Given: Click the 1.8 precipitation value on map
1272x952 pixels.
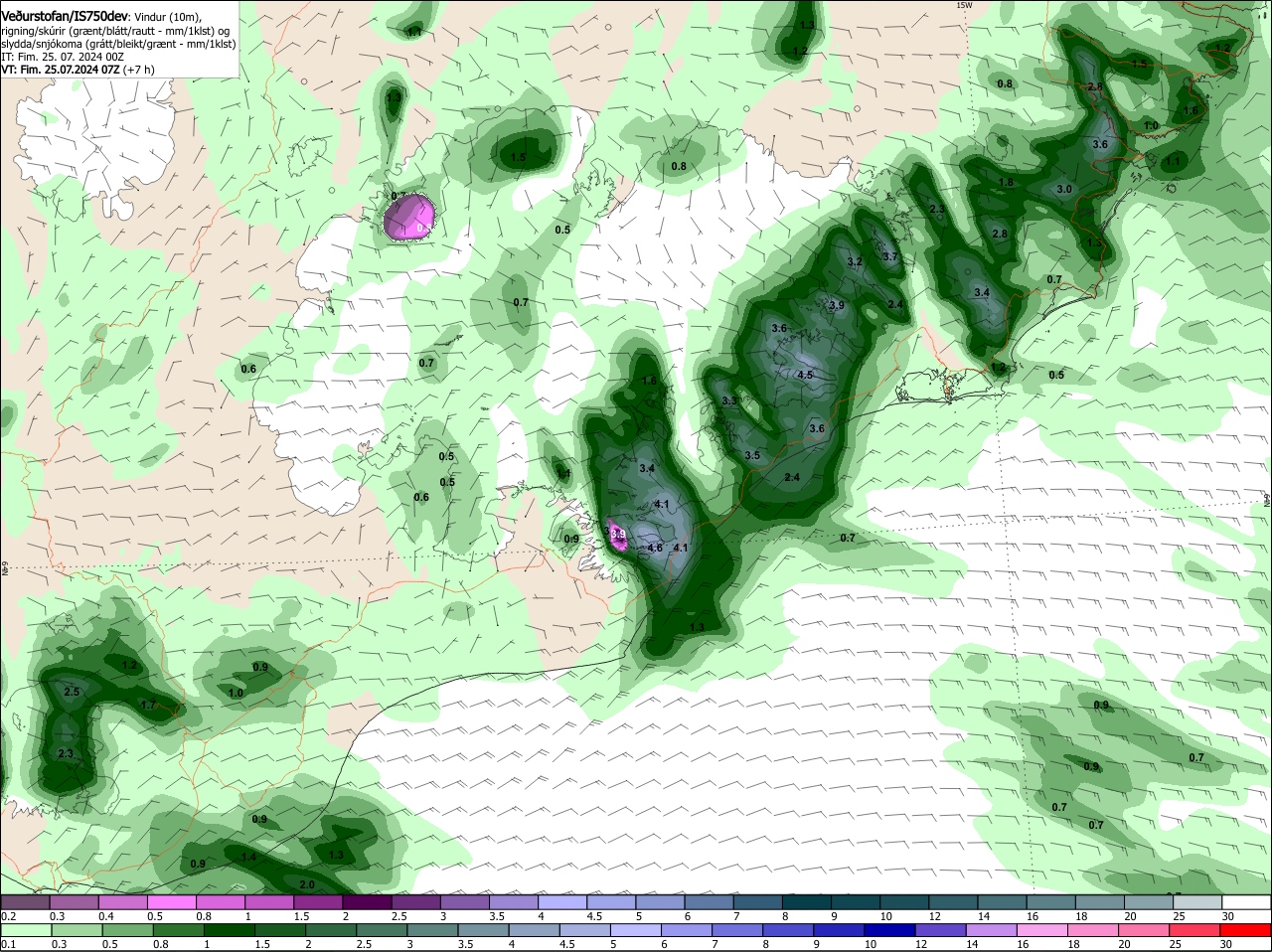Looking at the screenshot, I should tap(1006, 183).
